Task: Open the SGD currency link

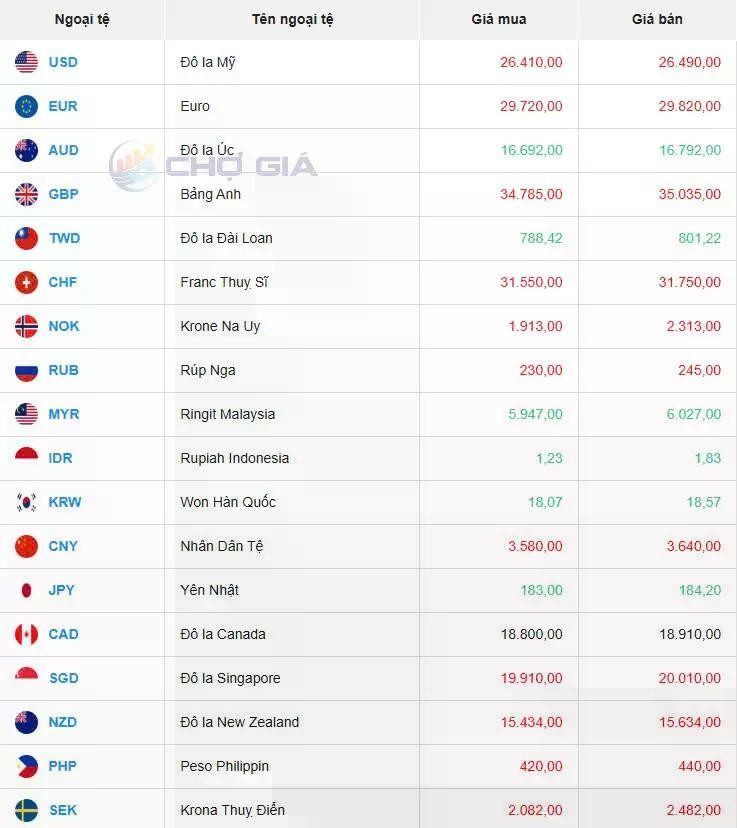Action: 63,678
